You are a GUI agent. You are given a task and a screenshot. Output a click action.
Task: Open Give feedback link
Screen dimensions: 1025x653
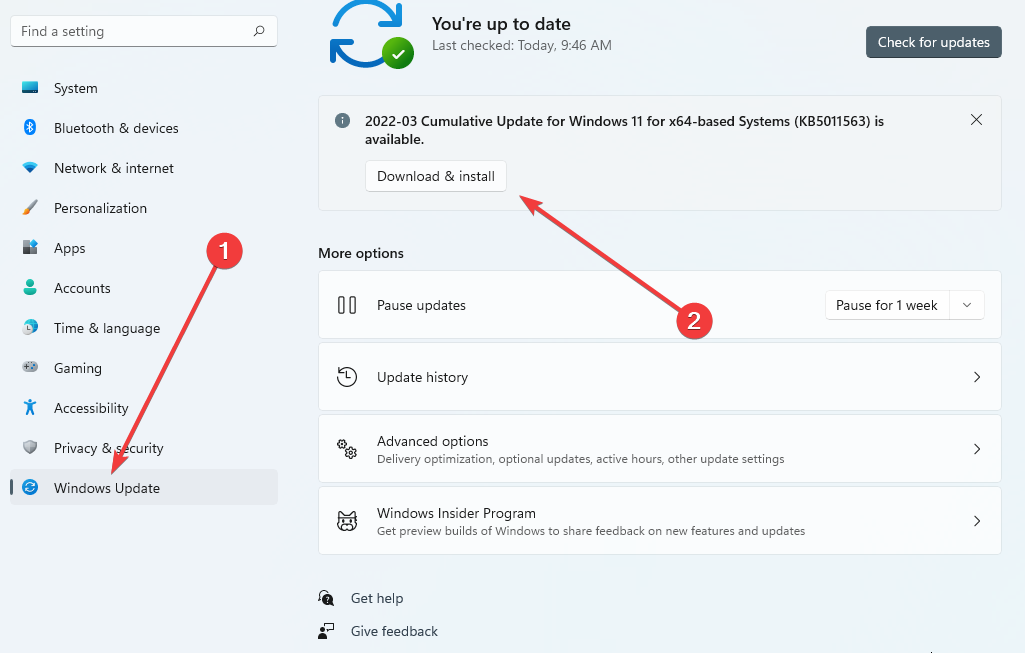[394, 631]
